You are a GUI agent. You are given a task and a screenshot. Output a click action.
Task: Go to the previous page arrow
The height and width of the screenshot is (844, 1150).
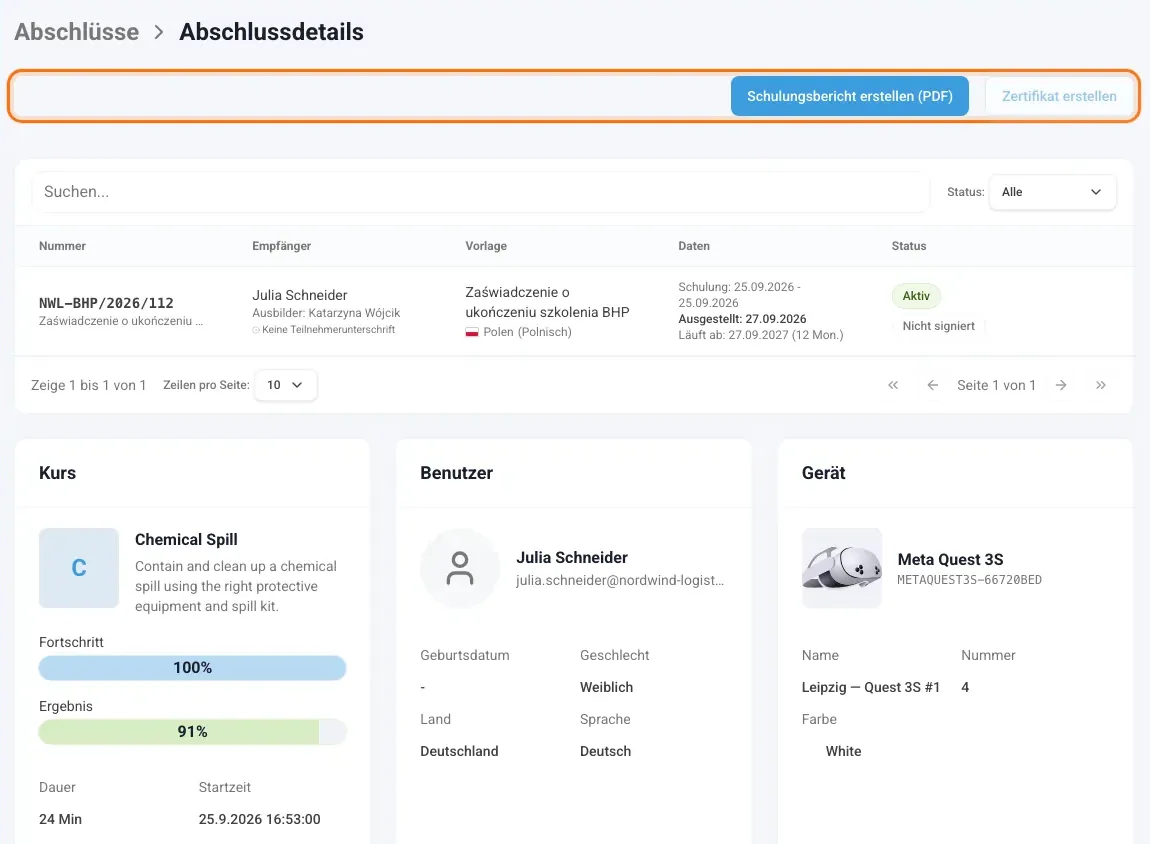932,385
